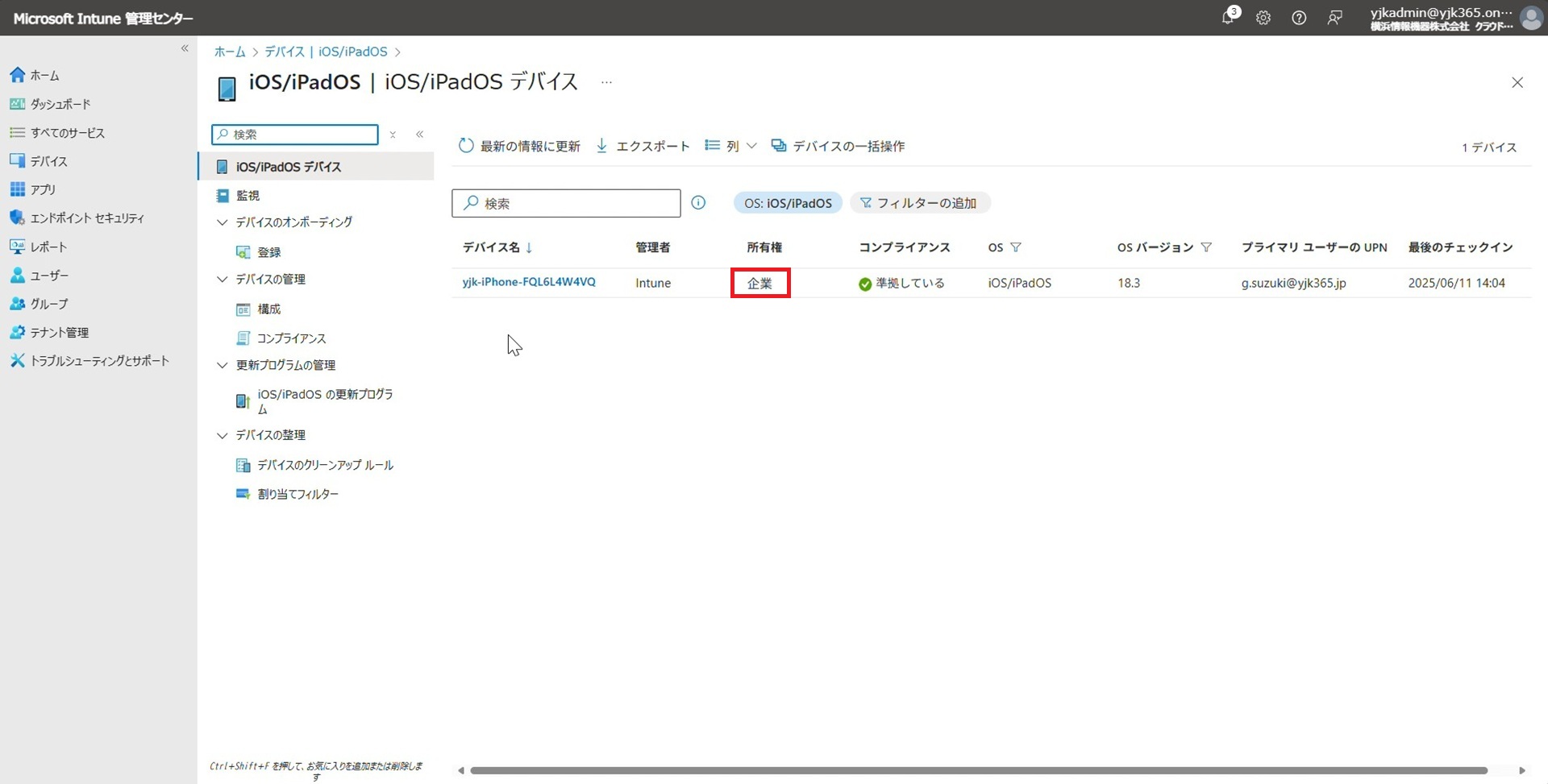This screenshot has width=1548, height=784.
Task: Click the info icon beside search
Action: (698, 203)
